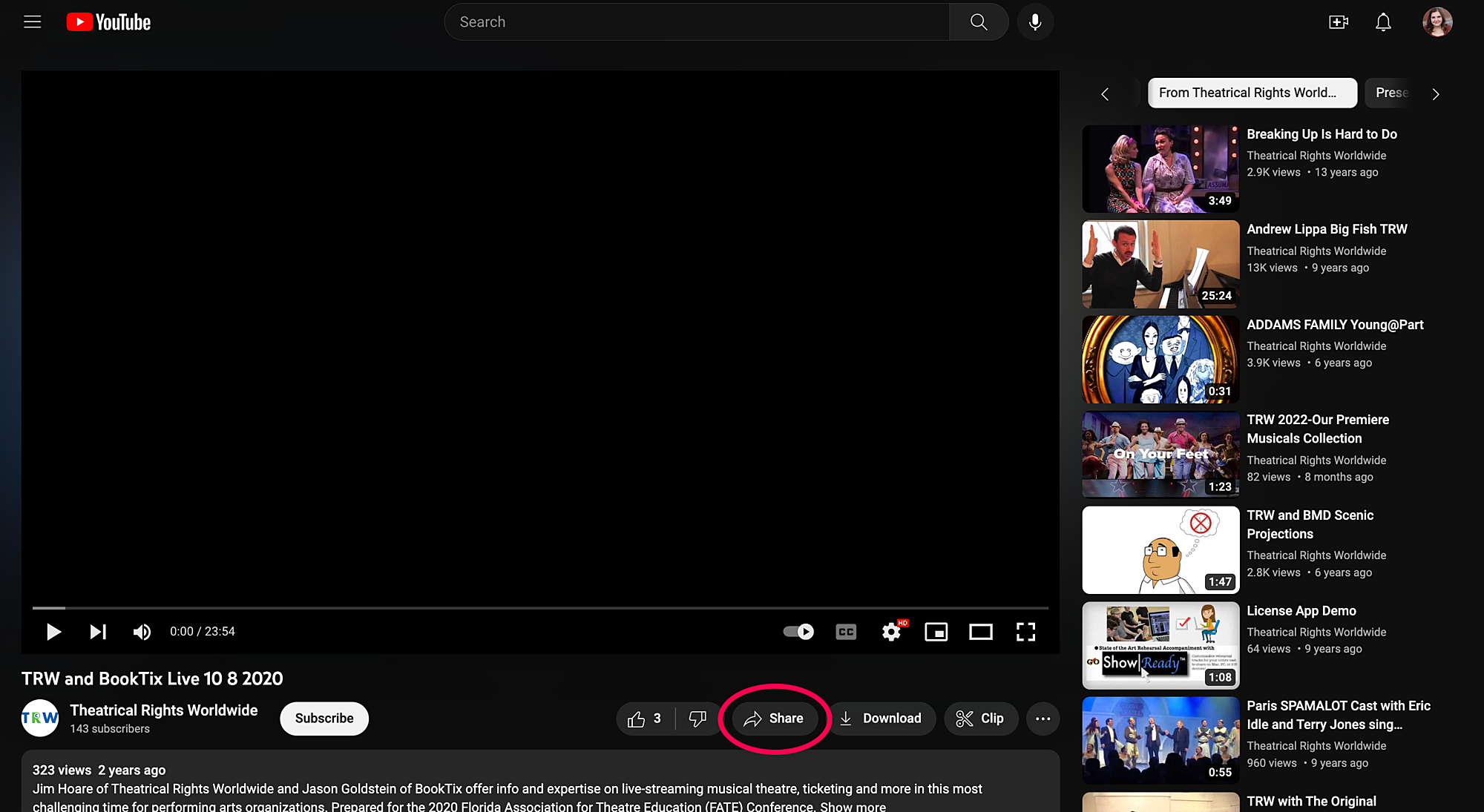Play the video
This screenshot has width=1484, height=812.
point(53,632)
